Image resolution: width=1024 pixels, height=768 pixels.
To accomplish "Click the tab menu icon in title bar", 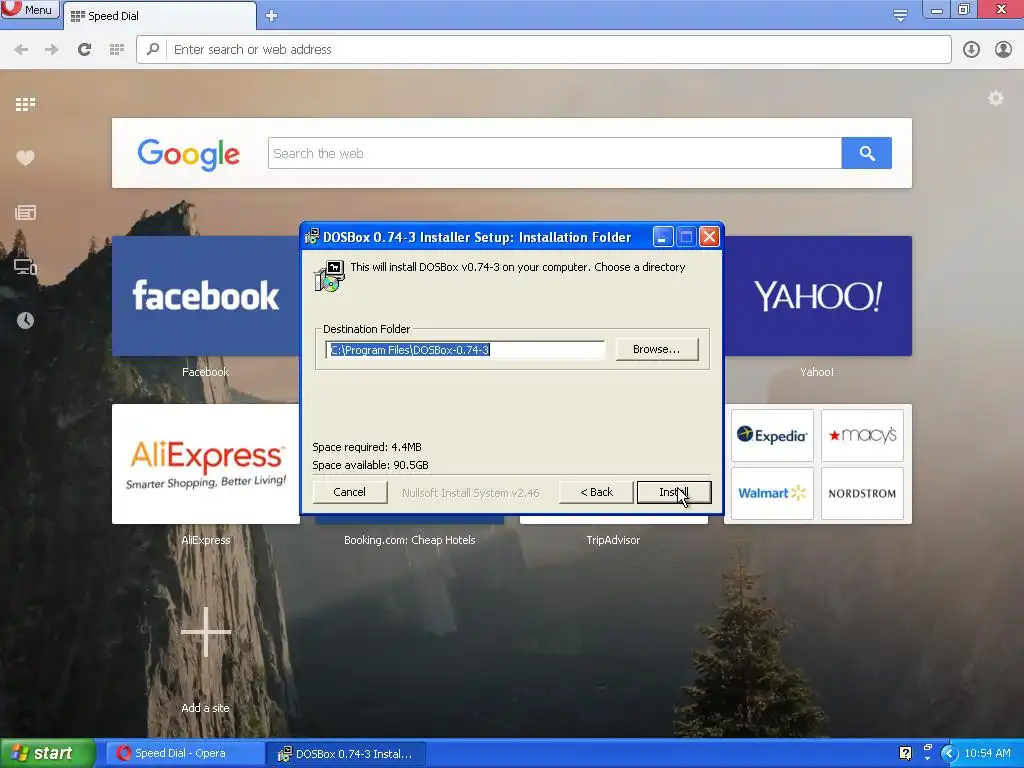I will coord(900,15).
